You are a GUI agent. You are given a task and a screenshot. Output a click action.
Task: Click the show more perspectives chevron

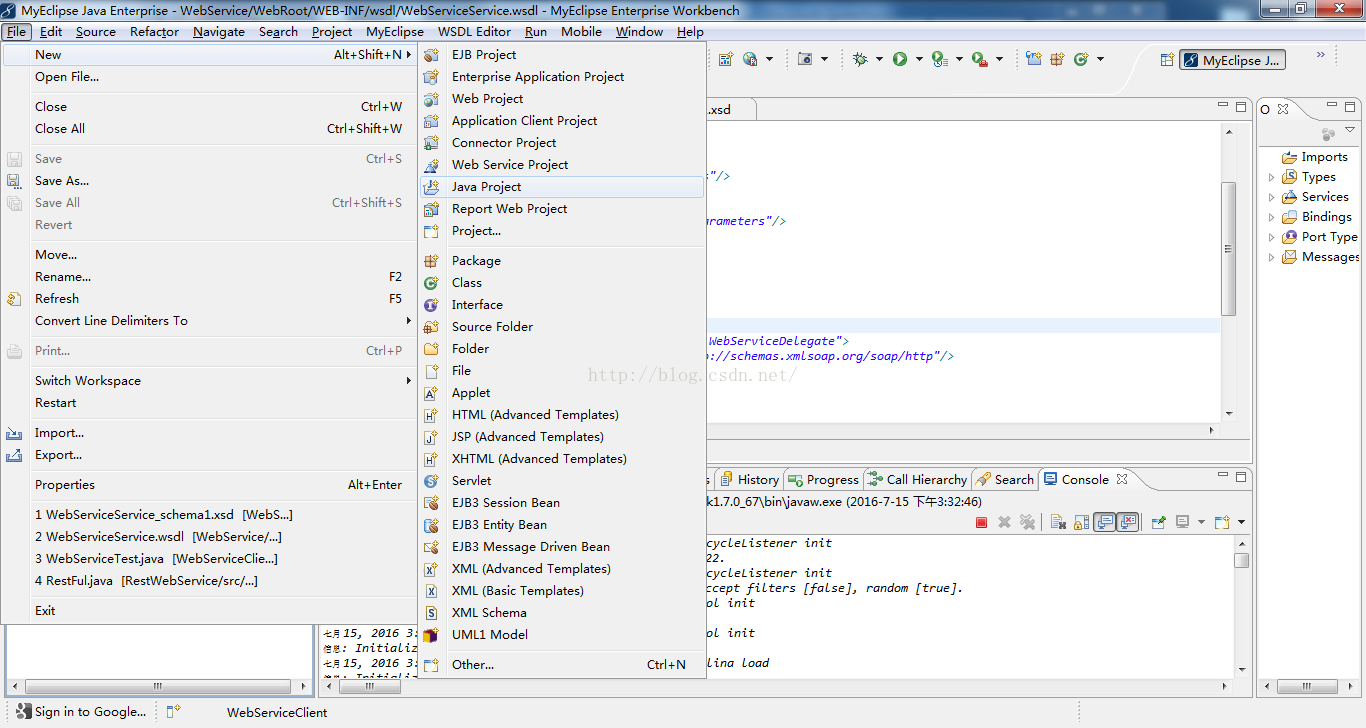click(1320, 55)
